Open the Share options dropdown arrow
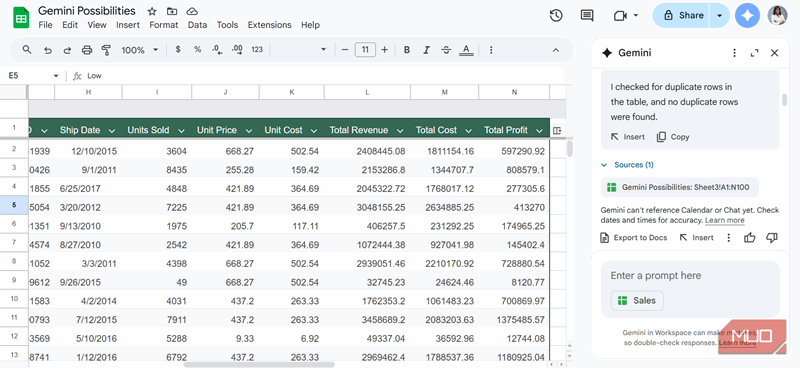 [x=719, y=16]
